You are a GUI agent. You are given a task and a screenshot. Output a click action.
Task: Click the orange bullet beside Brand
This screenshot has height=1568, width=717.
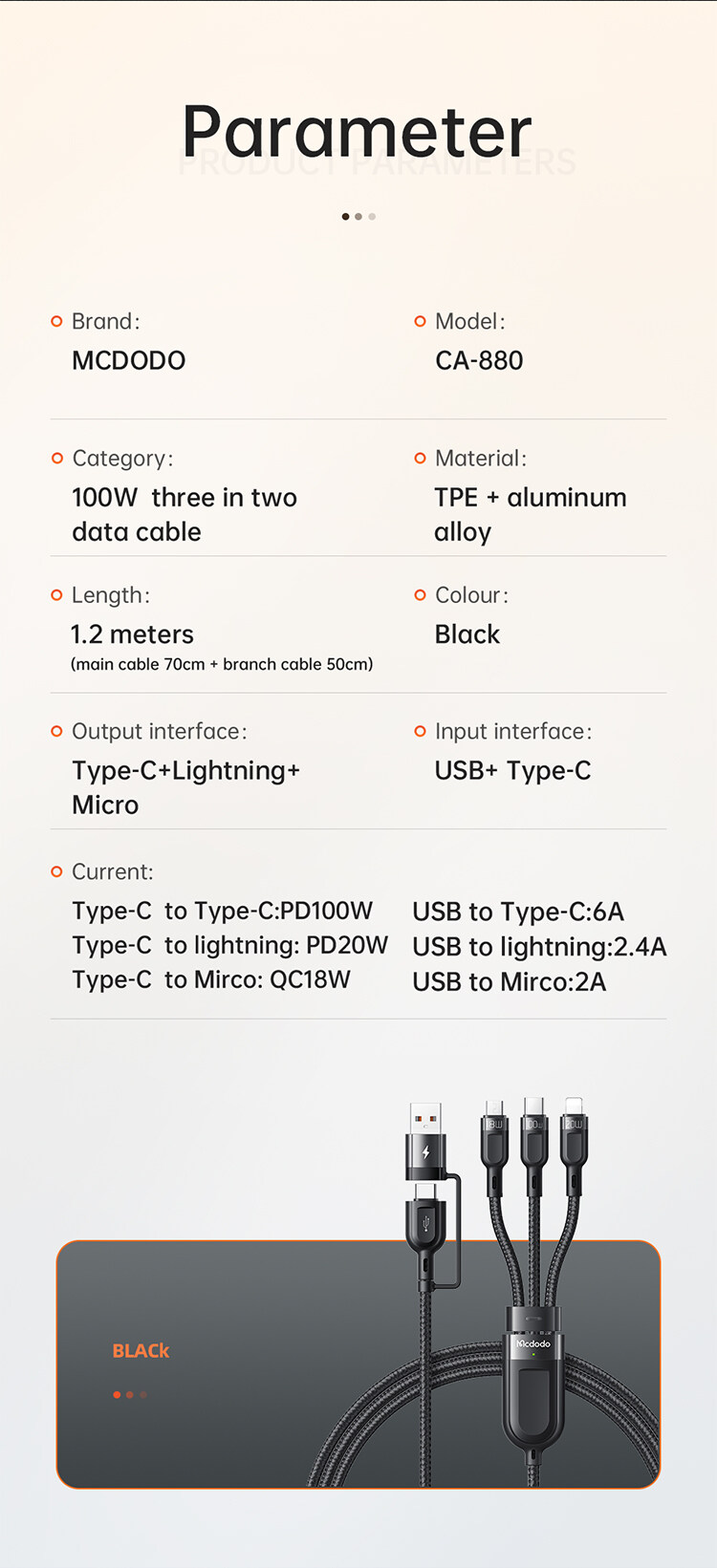(56, 322)
